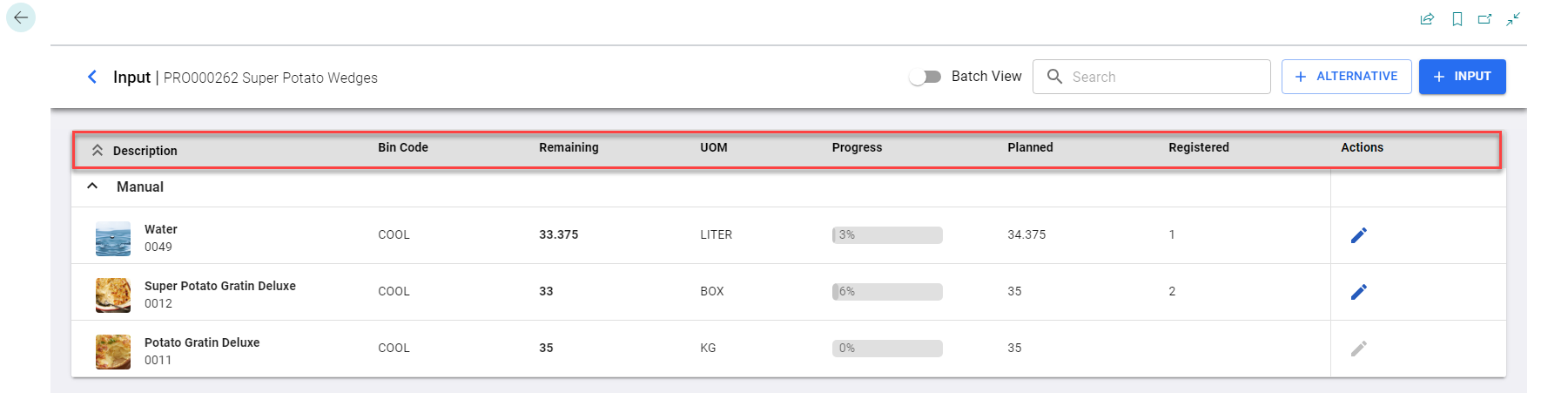Collapse all groups using double-chevron icon
Image resolution: width=1568 pixels, height=393 pixels.
point(98,151)
